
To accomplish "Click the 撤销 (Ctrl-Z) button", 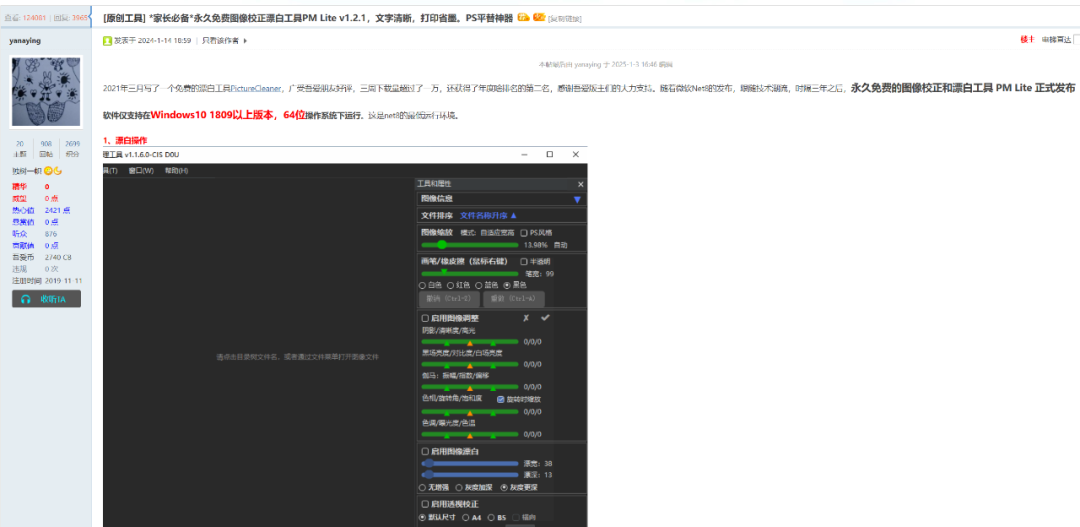I will point(448,299).
